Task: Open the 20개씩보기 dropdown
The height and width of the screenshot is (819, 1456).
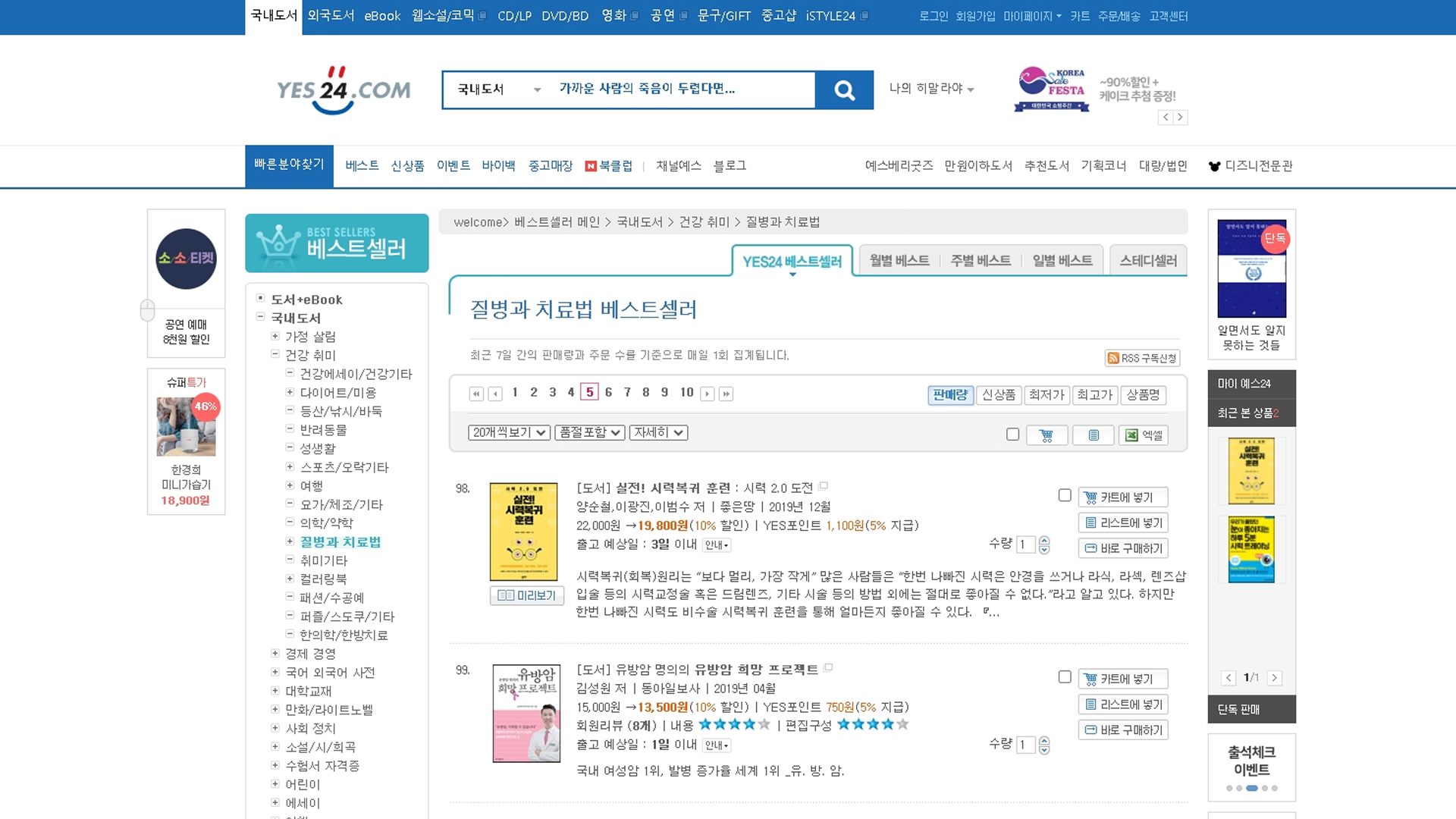Action: click(508, 432)
